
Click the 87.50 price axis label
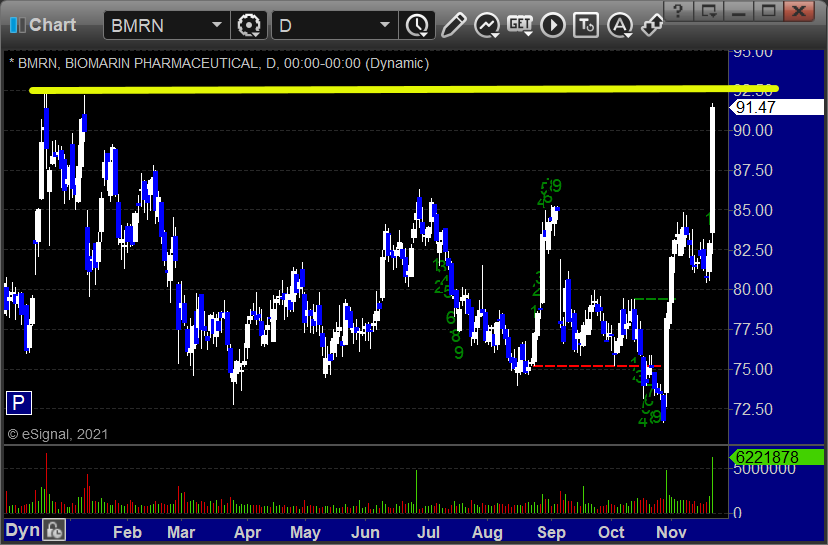coord(753,170)
